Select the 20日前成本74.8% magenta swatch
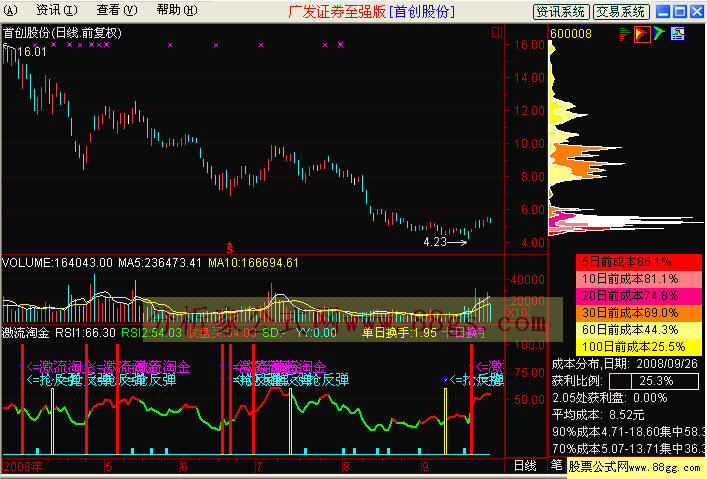 click(x=639, y=296)
